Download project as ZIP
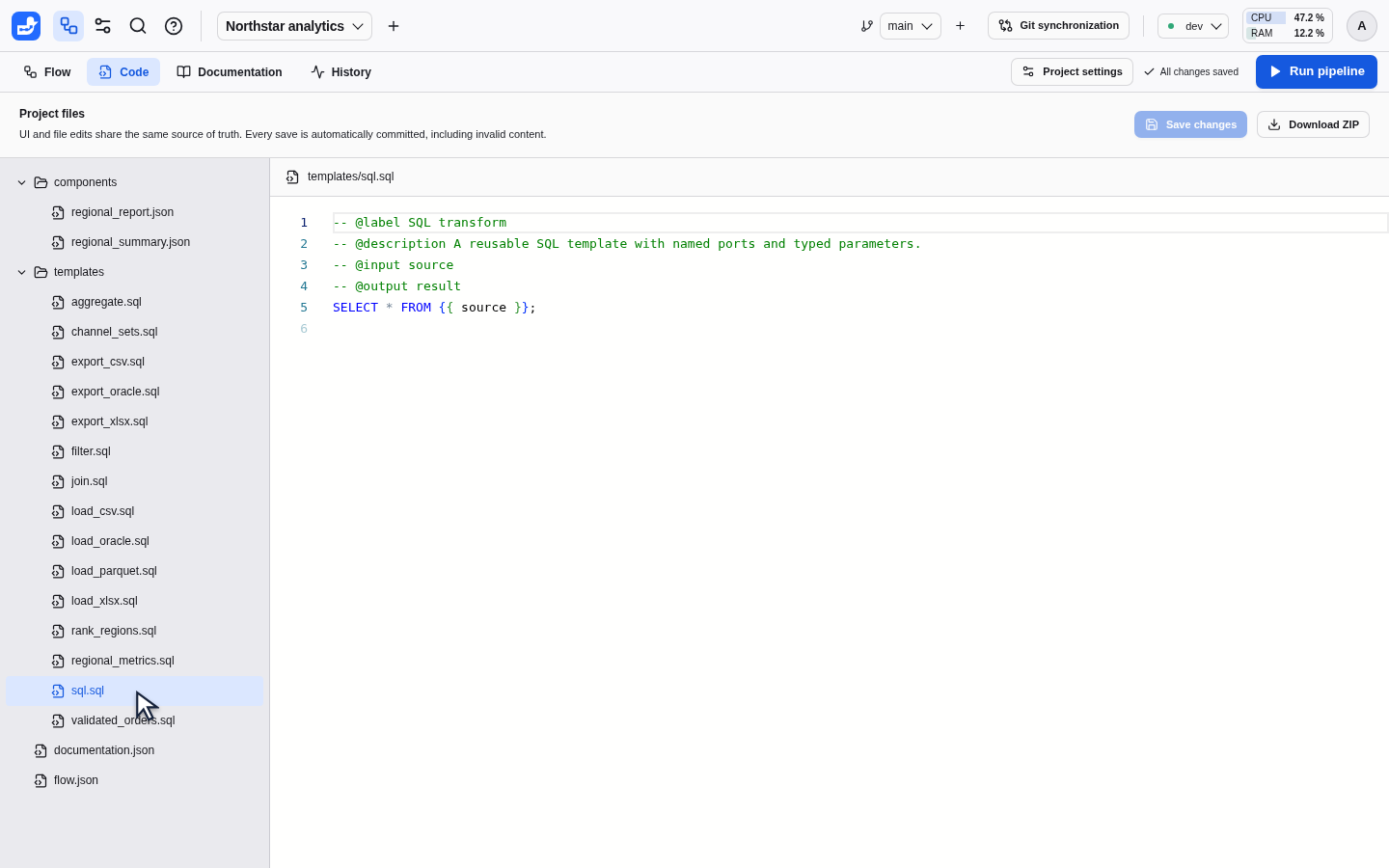 [x=1313, y=124]
